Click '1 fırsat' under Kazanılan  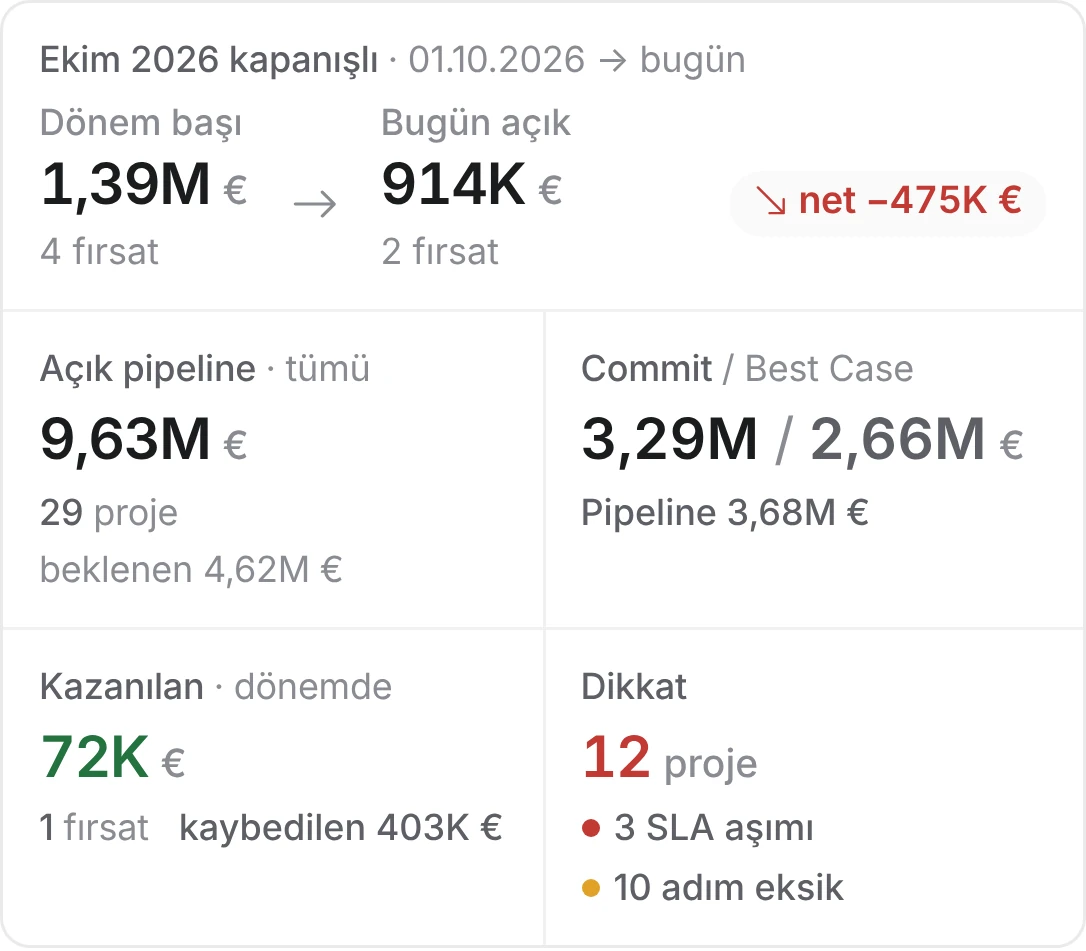click(x=94, y=828)
